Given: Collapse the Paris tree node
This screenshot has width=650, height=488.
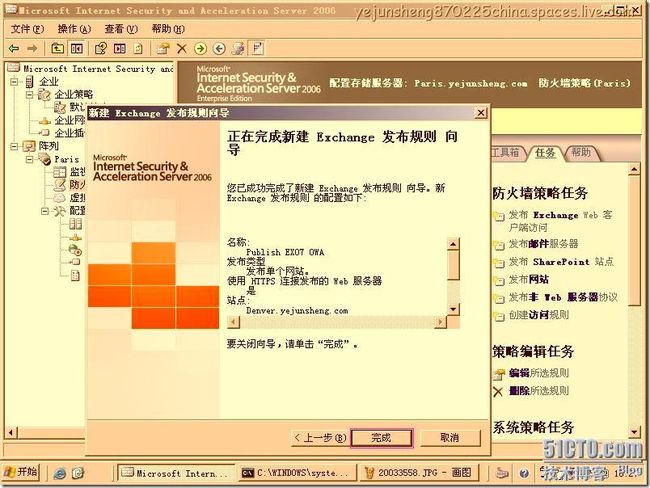Looking at the screenshot, I should 29,159.
